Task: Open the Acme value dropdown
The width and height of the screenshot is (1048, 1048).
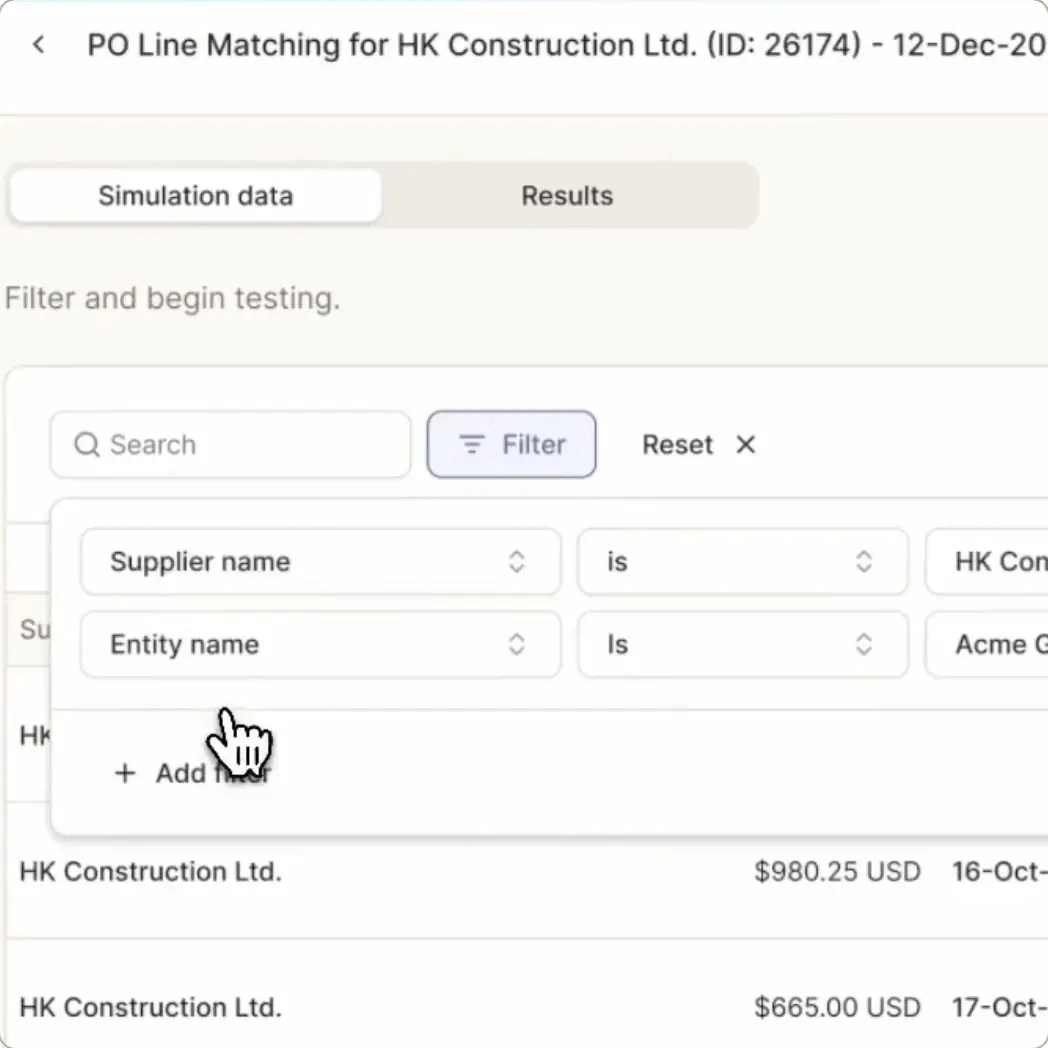Action: [x=987, y=644]
